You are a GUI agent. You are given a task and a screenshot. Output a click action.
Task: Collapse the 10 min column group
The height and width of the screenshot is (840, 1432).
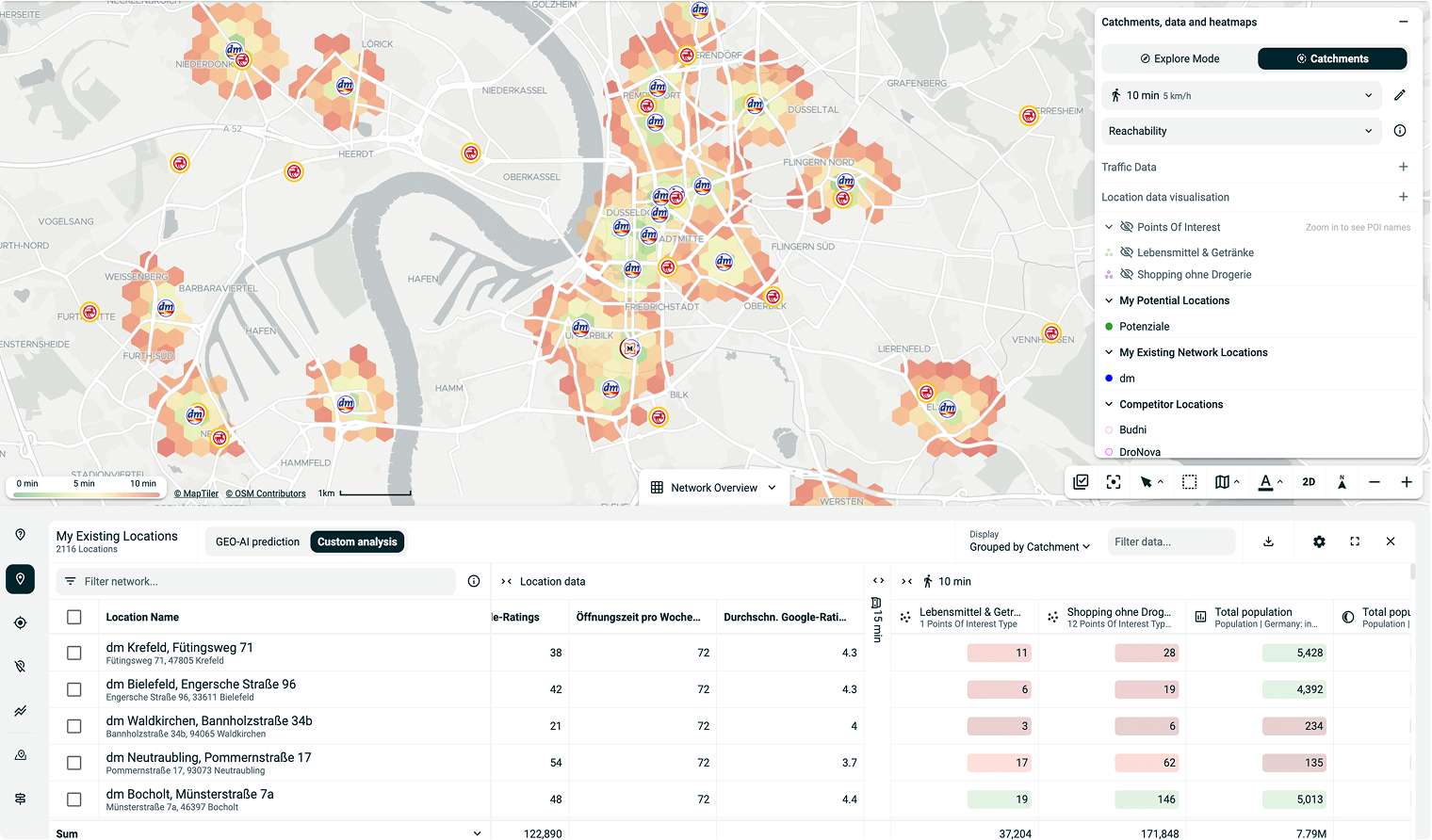(906, 581)
